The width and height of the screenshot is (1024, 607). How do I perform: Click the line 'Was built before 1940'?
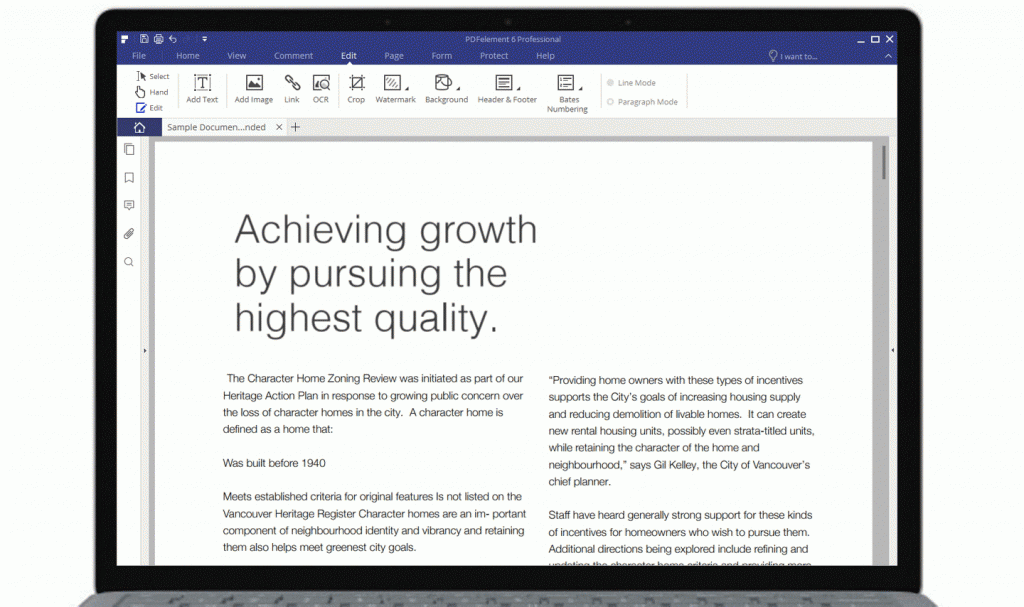[274, 463]
